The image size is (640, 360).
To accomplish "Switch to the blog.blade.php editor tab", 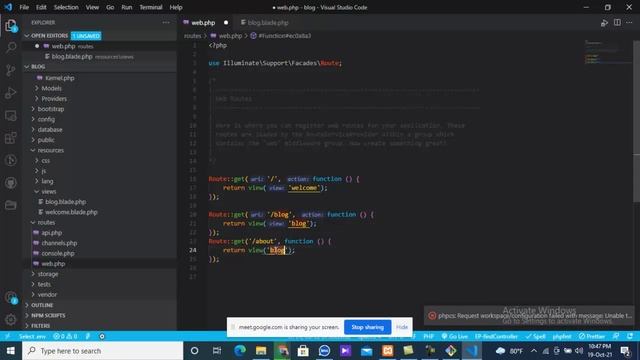I will click(268, 23).
